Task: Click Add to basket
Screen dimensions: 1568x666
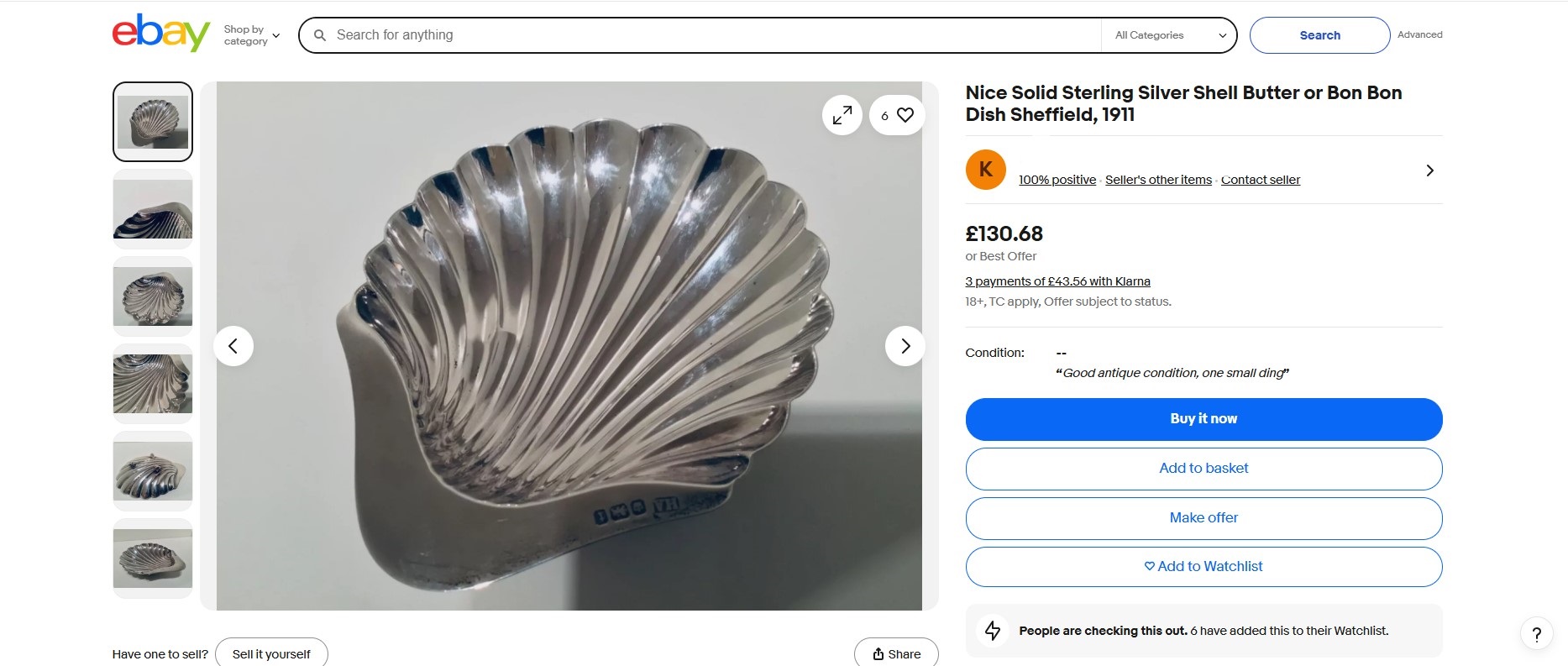Action: (x=1204, y=469)
